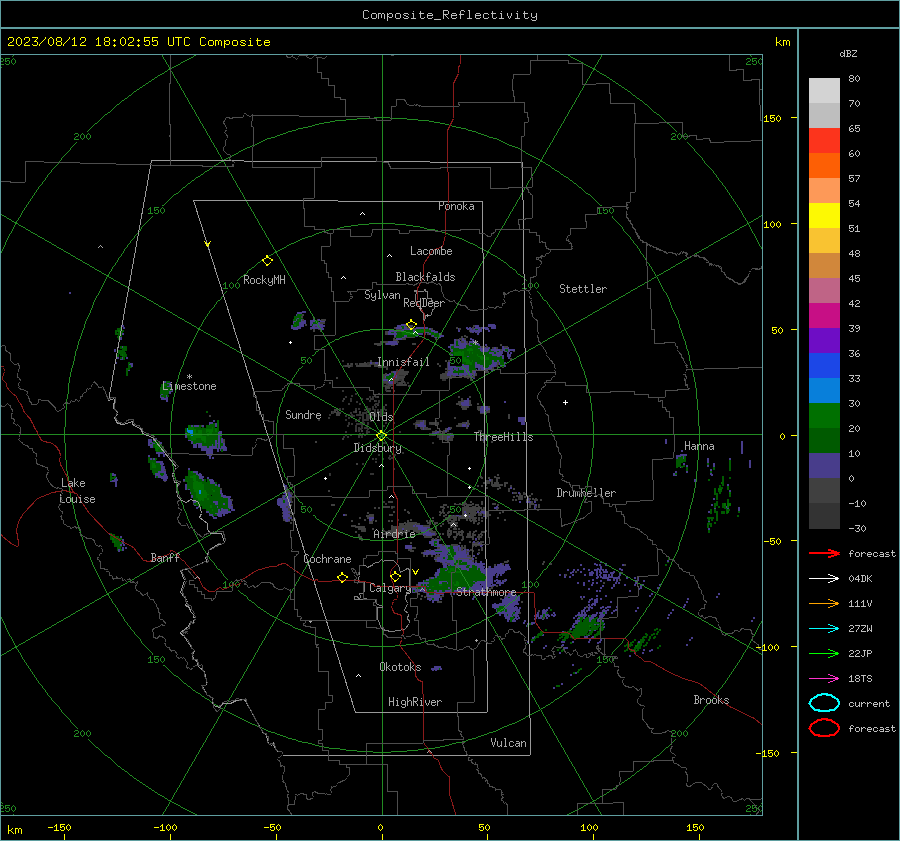The width and height of the screenshot is (900, 841).
Task: Click the red forecast arrow in legend
Action: [824, 553]
